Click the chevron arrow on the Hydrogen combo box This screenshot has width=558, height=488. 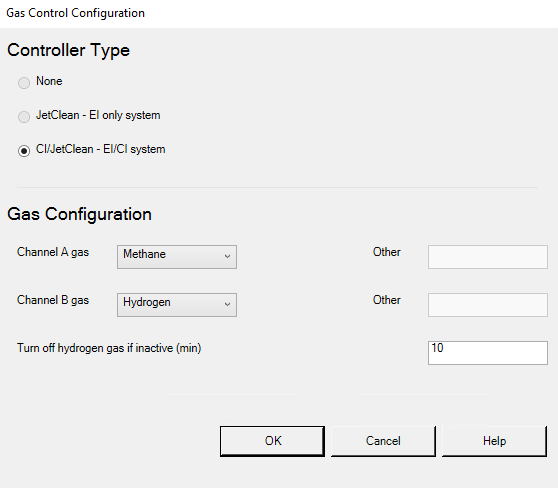227,304
